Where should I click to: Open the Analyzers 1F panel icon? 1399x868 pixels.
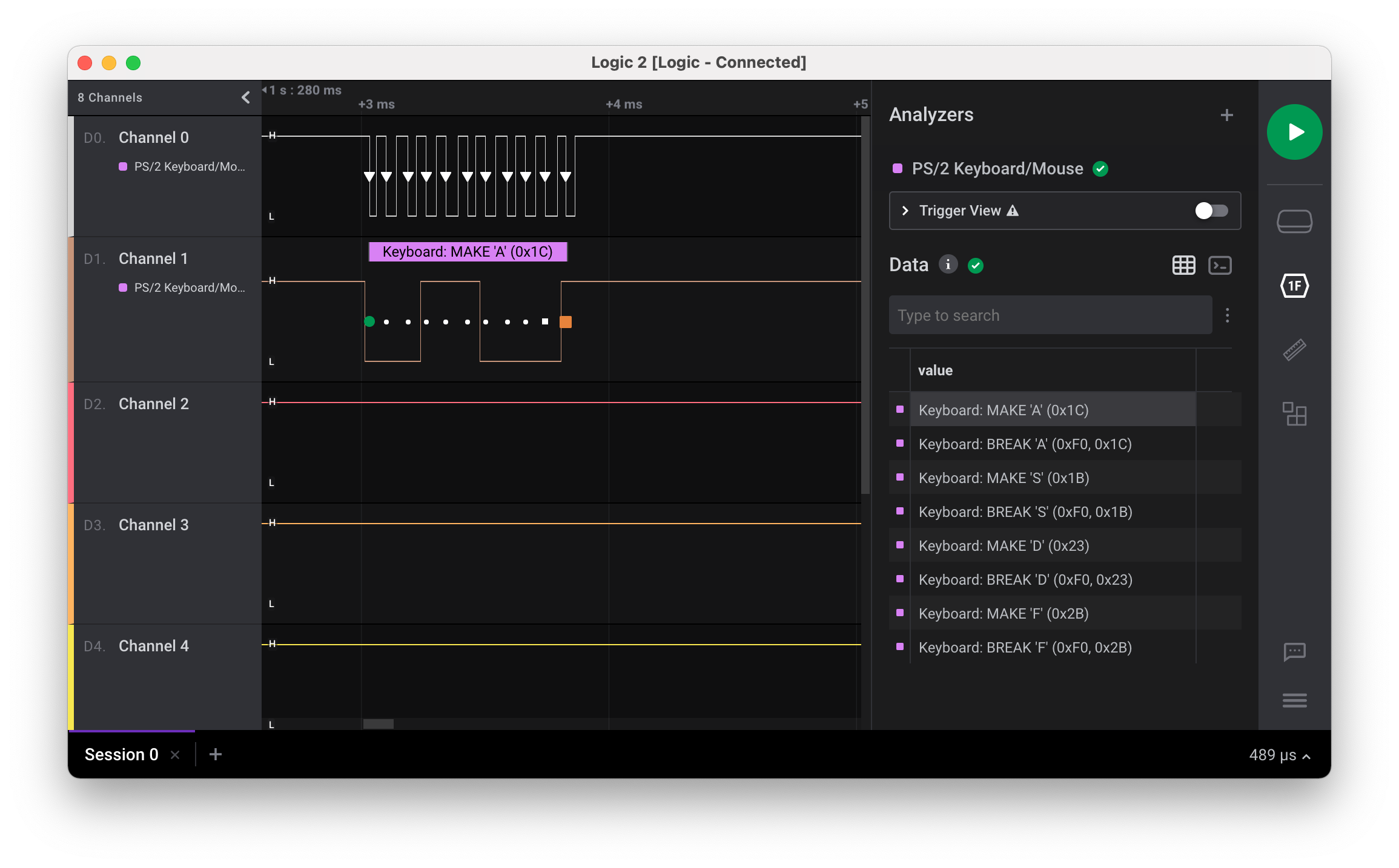click(x=1294, y=286)
